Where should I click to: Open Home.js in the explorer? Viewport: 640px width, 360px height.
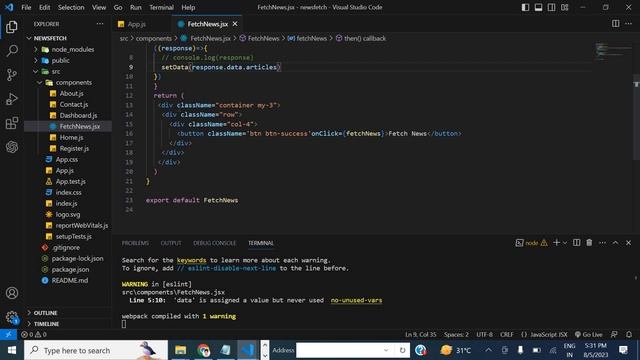(x=68, y=138)
